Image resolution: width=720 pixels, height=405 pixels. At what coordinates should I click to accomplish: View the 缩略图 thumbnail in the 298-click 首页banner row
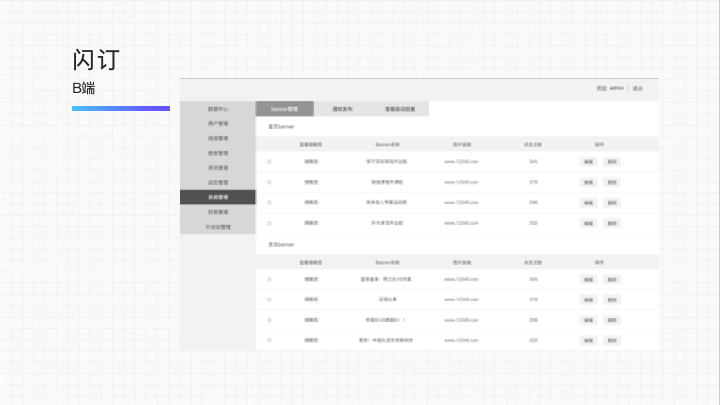tap(311, 202)
